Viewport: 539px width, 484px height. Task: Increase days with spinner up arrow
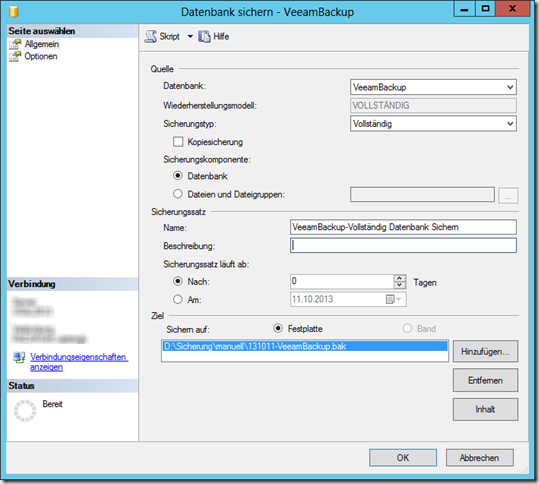point(399,278)
